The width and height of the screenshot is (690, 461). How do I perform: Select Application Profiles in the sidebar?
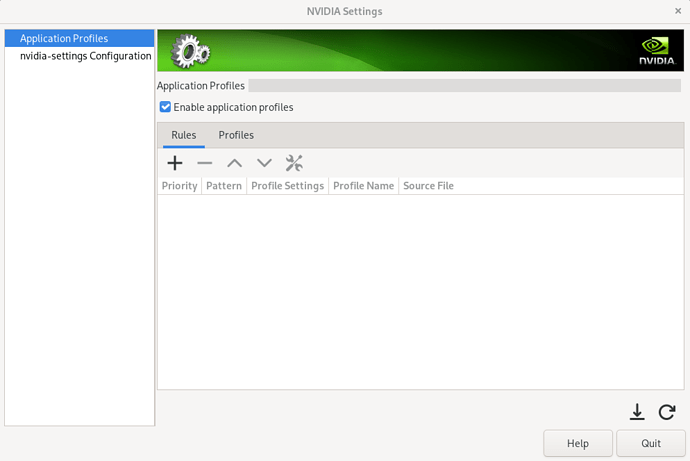(x=64, y=38)
